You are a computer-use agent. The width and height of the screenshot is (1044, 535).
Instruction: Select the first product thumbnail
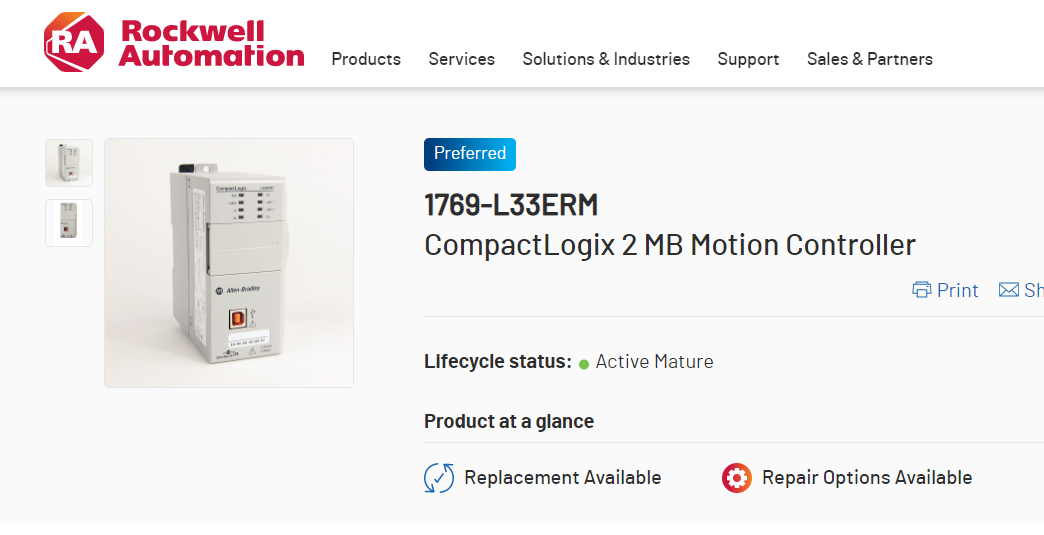pyautogui.click(x=69, y=163)
